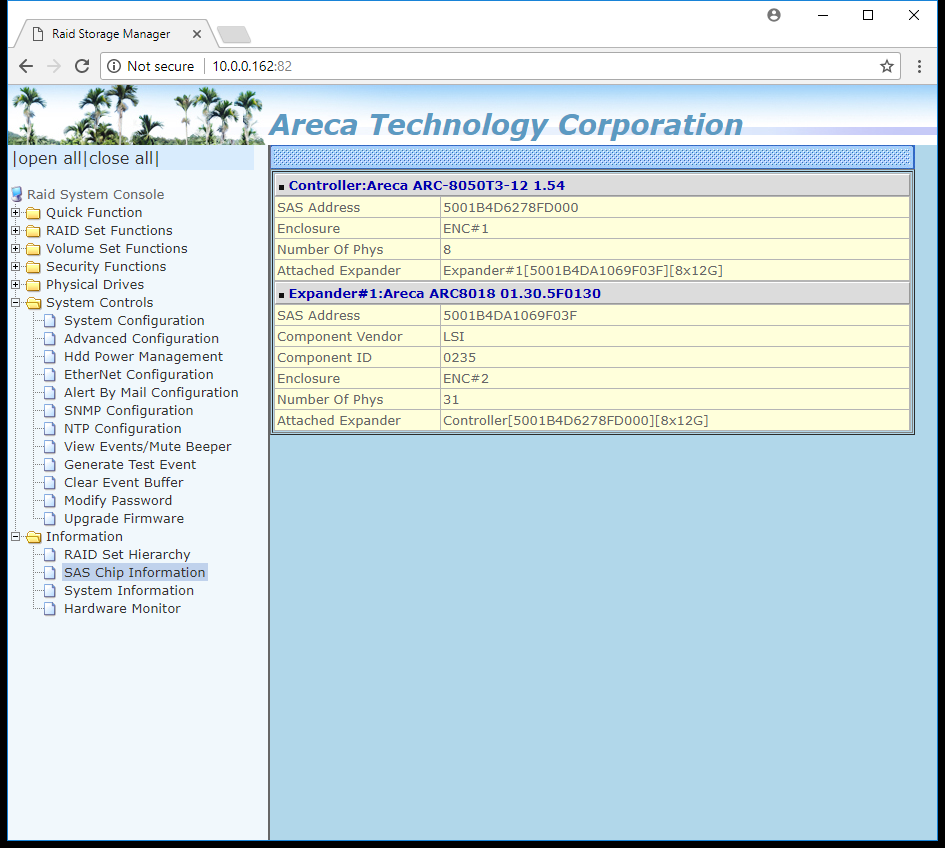
Task: Click the SNMP Configuration page icon
Action: coord(50,411)
